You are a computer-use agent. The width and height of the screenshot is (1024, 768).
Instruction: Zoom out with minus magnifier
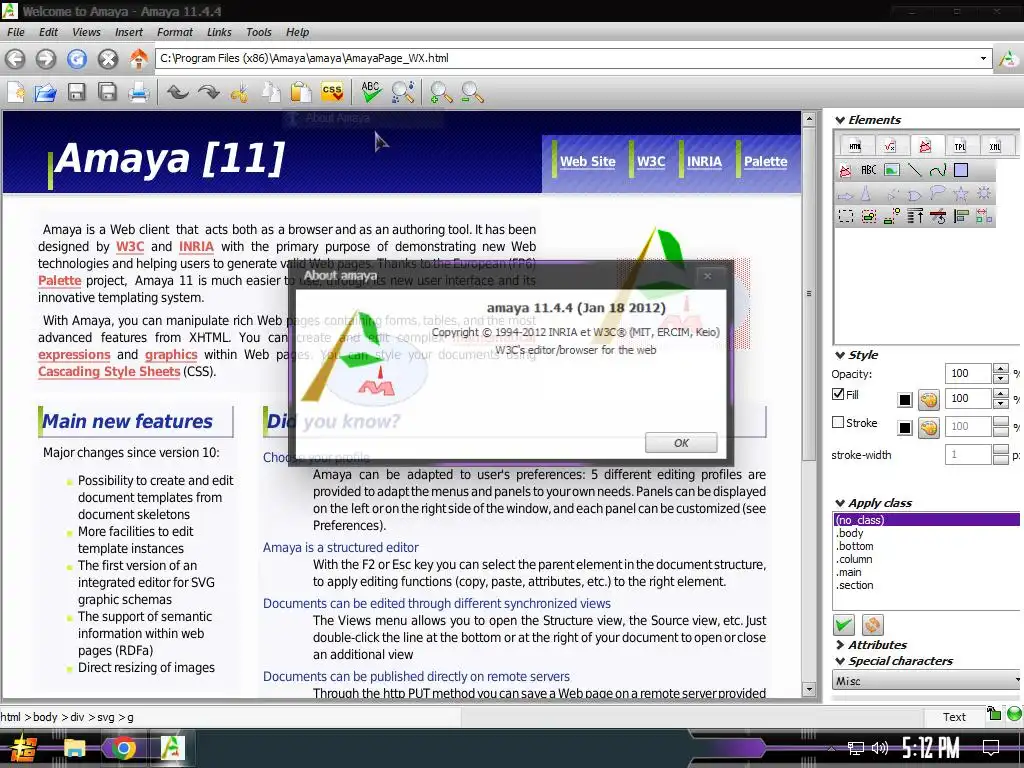pos(472,92)
